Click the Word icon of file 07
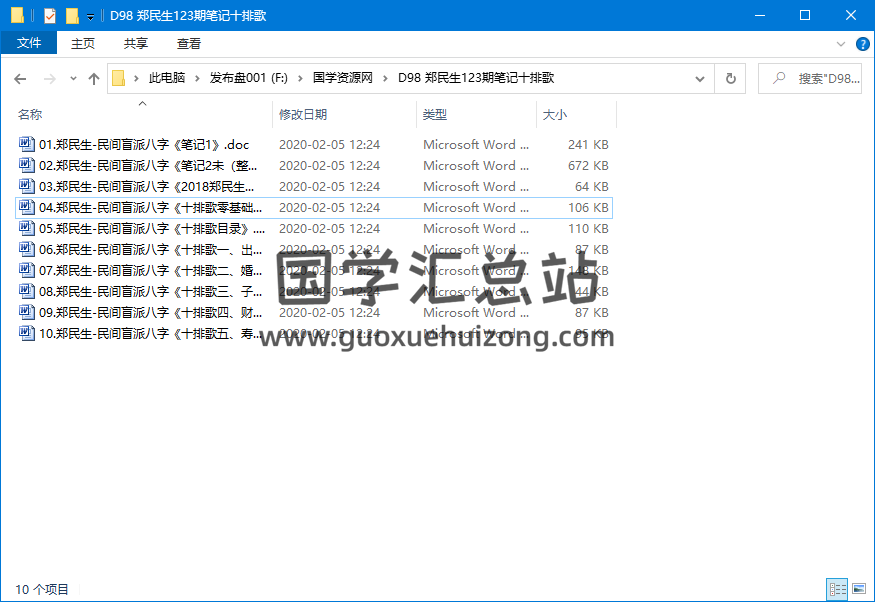The width and height of the screenshot is (875, 602). (x=27, y=270)
